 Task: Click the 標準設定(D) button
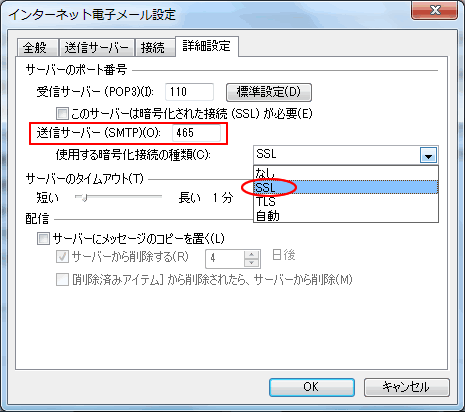[x=269, y=92]
